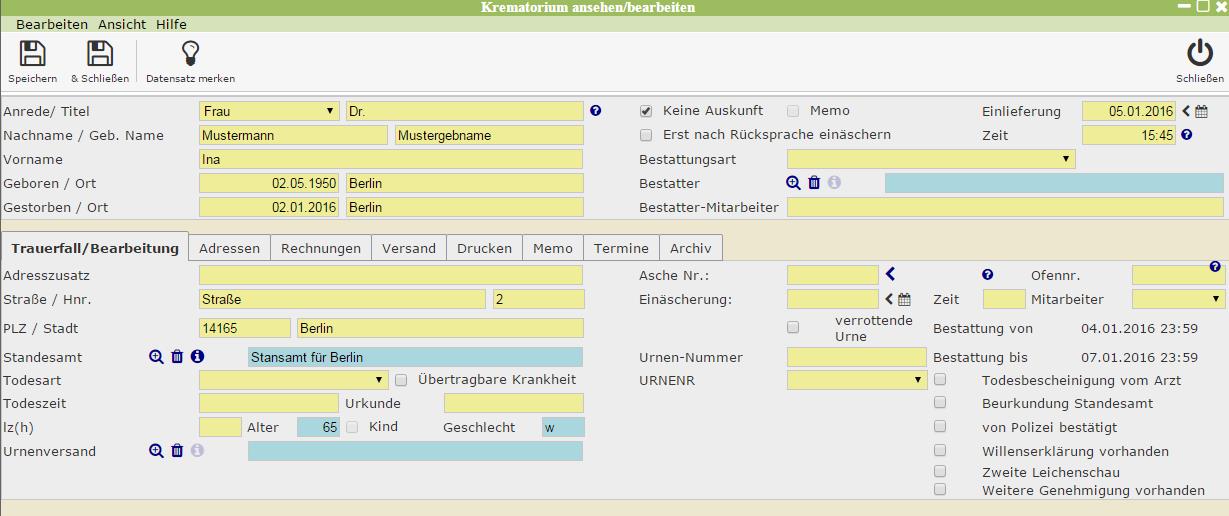
Task: Click the trash icon next to Standesamt
Action: pos(177,357)
